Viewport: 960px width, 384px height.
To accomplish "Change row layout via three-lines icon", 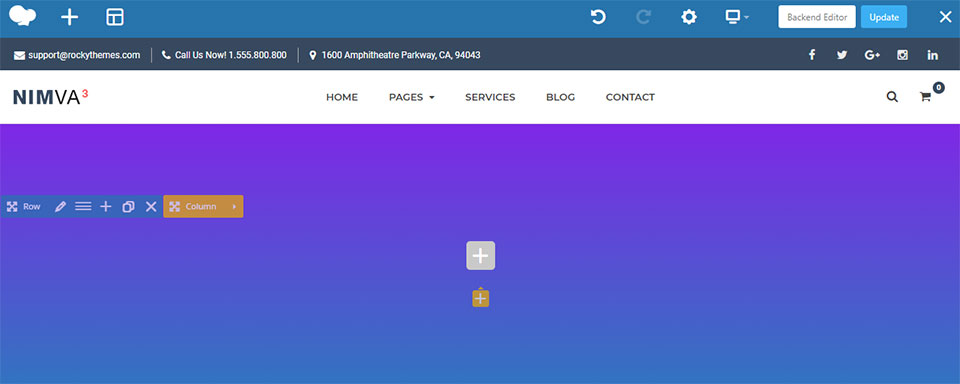I will click(83, 206).
